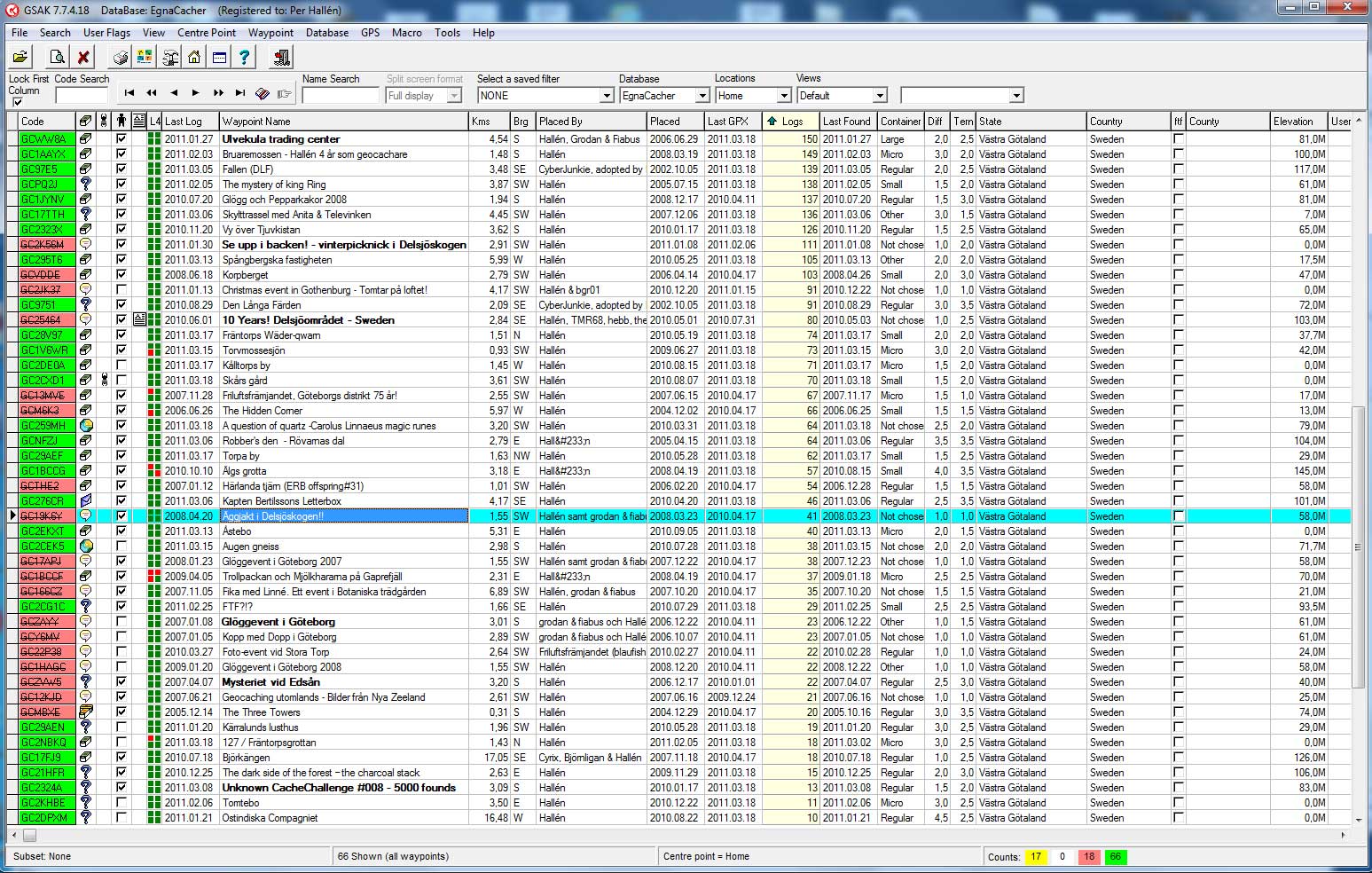This screenshot has height=873, width=1372.
Task: Click the red X cancel filter icon
Action: [83, 58]
